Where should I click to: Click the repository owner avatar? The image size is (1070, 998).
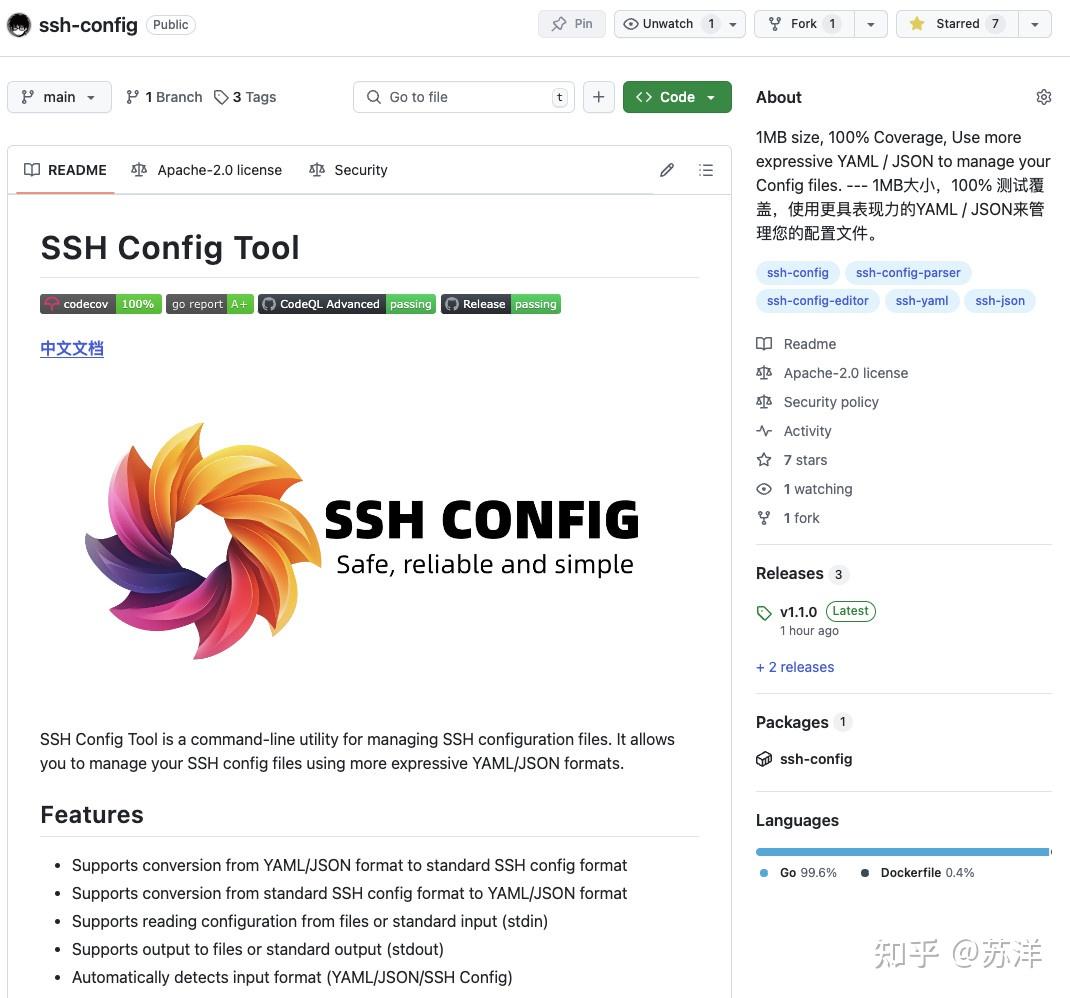[18, 25]
